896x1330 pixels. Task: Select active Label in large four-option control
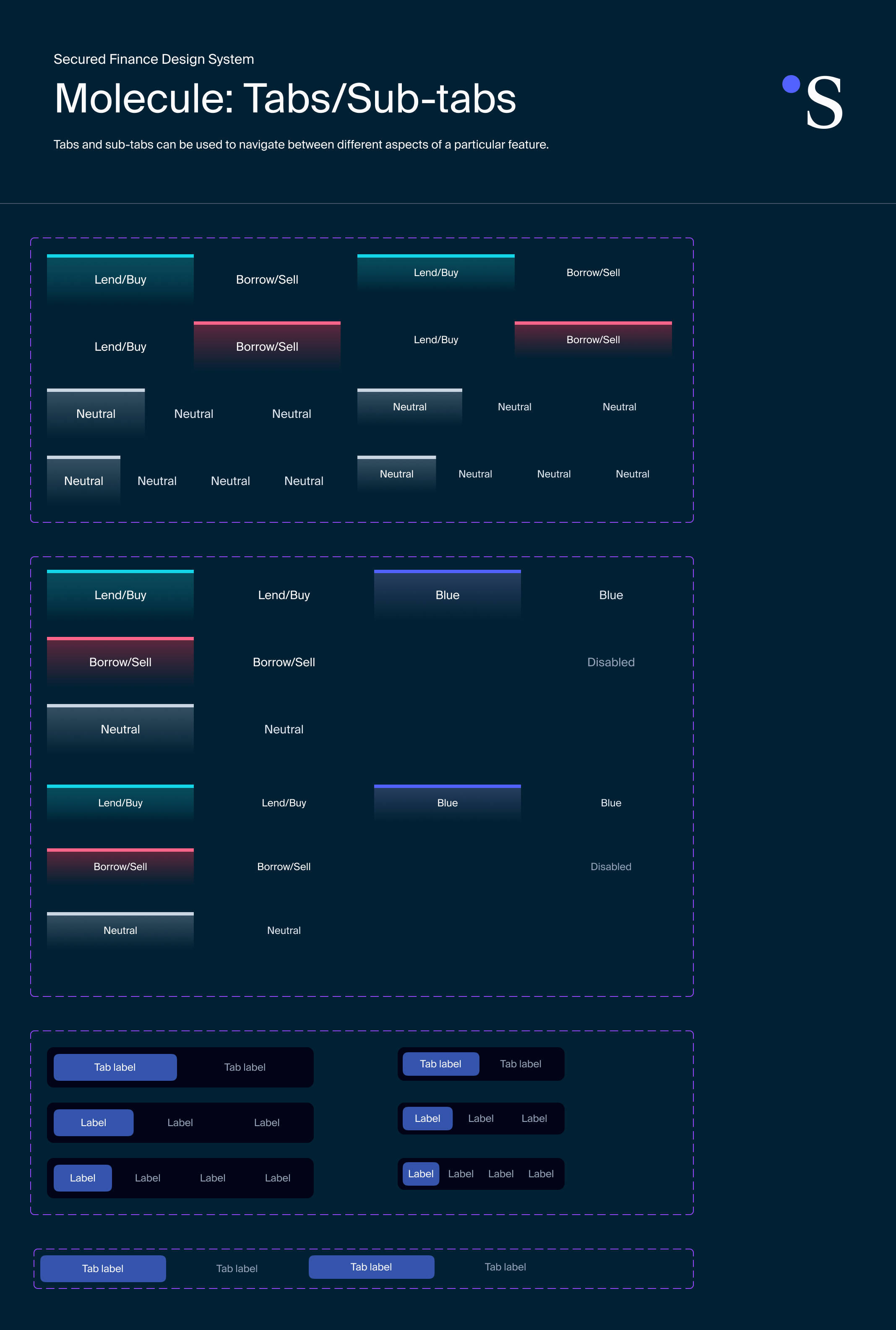tap(82, 1178)
